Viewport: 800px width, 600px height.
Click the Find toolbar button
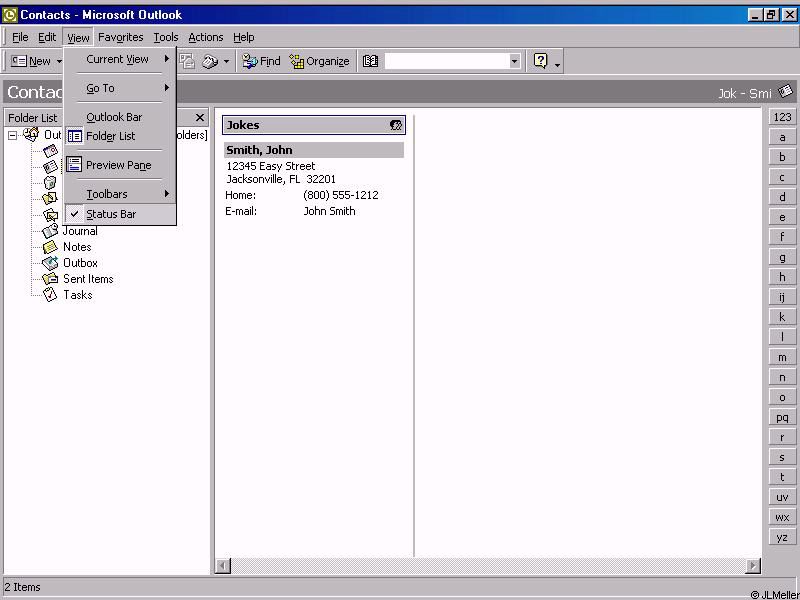261,62
